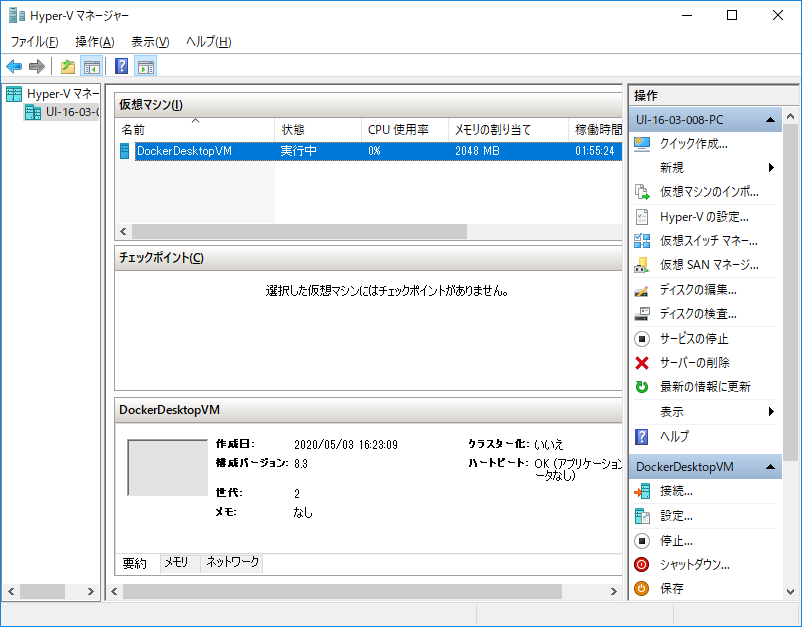Collapse the UI-16-03-008-PC actions section
Viewport: 802px width, 627px height.
(771, 118)
